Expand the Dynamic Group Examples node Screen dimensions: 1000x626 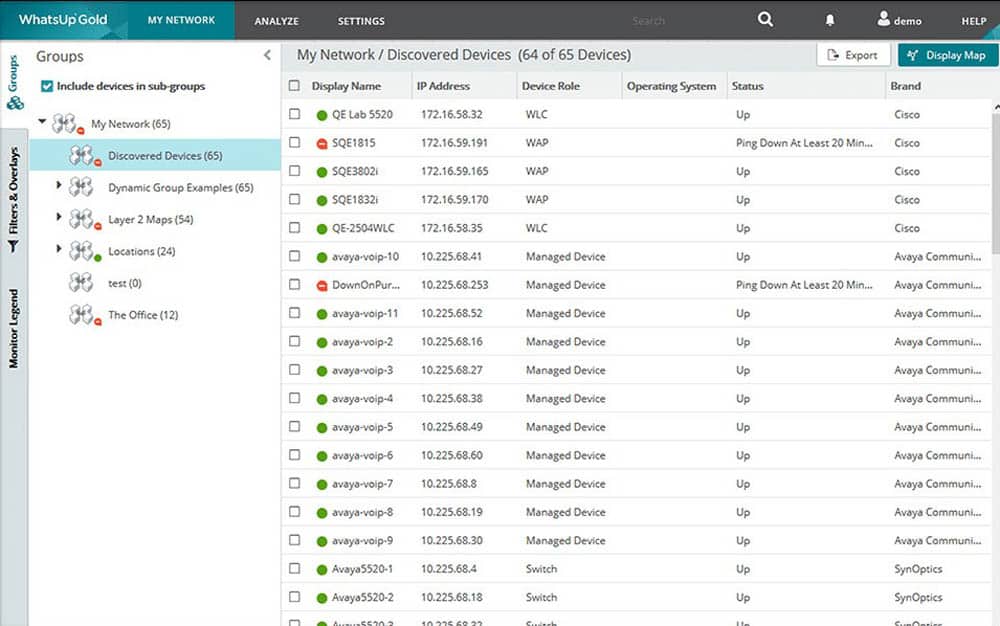[x=59, y=186]
